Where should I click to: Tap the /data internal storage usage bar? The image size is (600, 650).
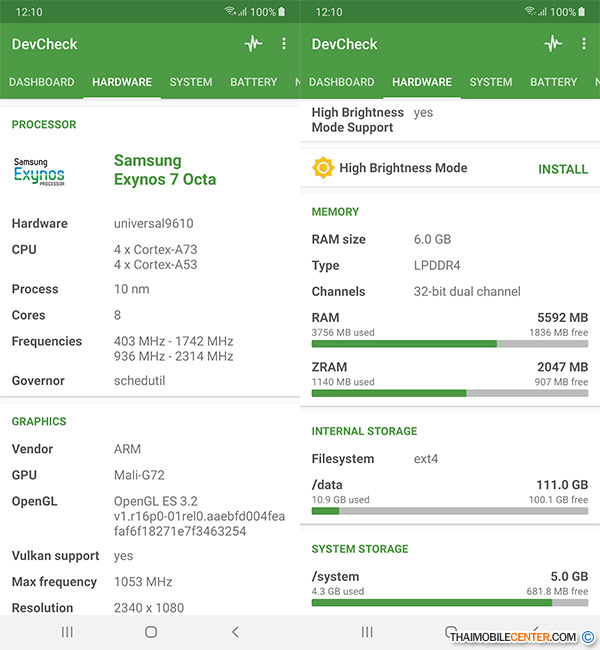pos(449,510)
